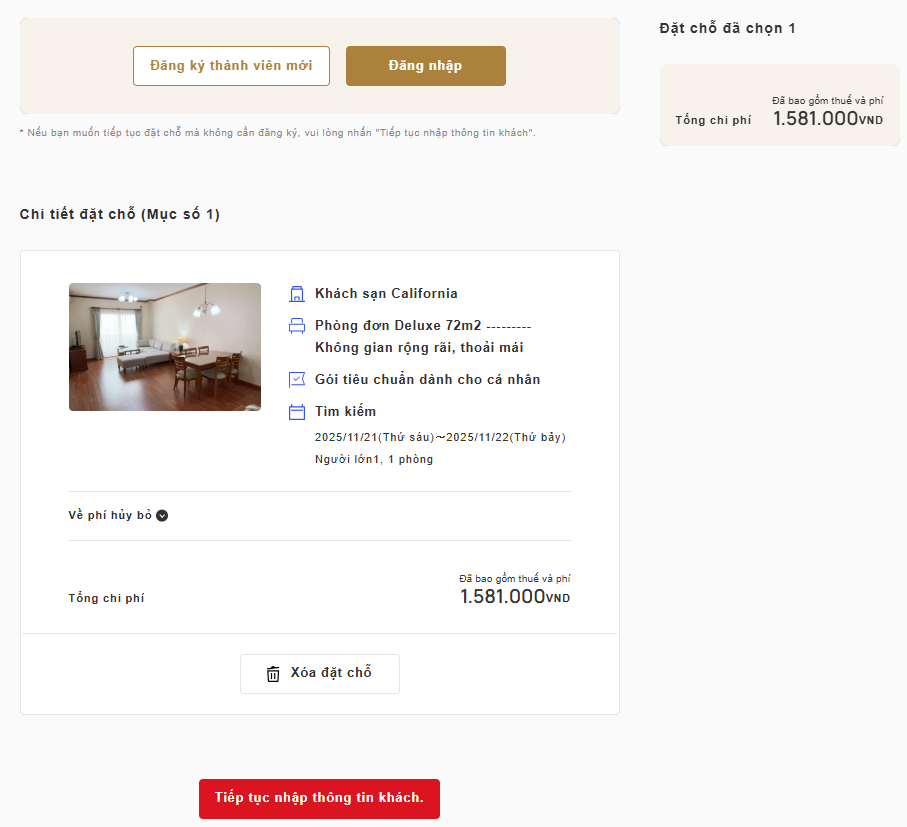Click the calendar icon beside Tìm kiếm
Image resolution: width=907 pixels, height=827 pixels.
(x=296, y=412)
